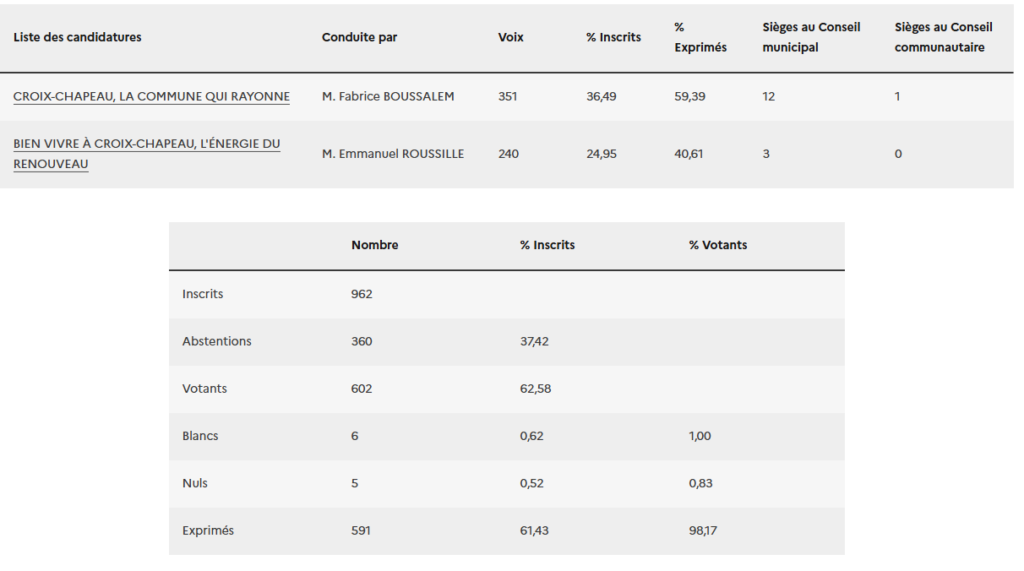Select the Nuls row label
The height and width of the screenshot is (571, 1024).
(195, 483)
